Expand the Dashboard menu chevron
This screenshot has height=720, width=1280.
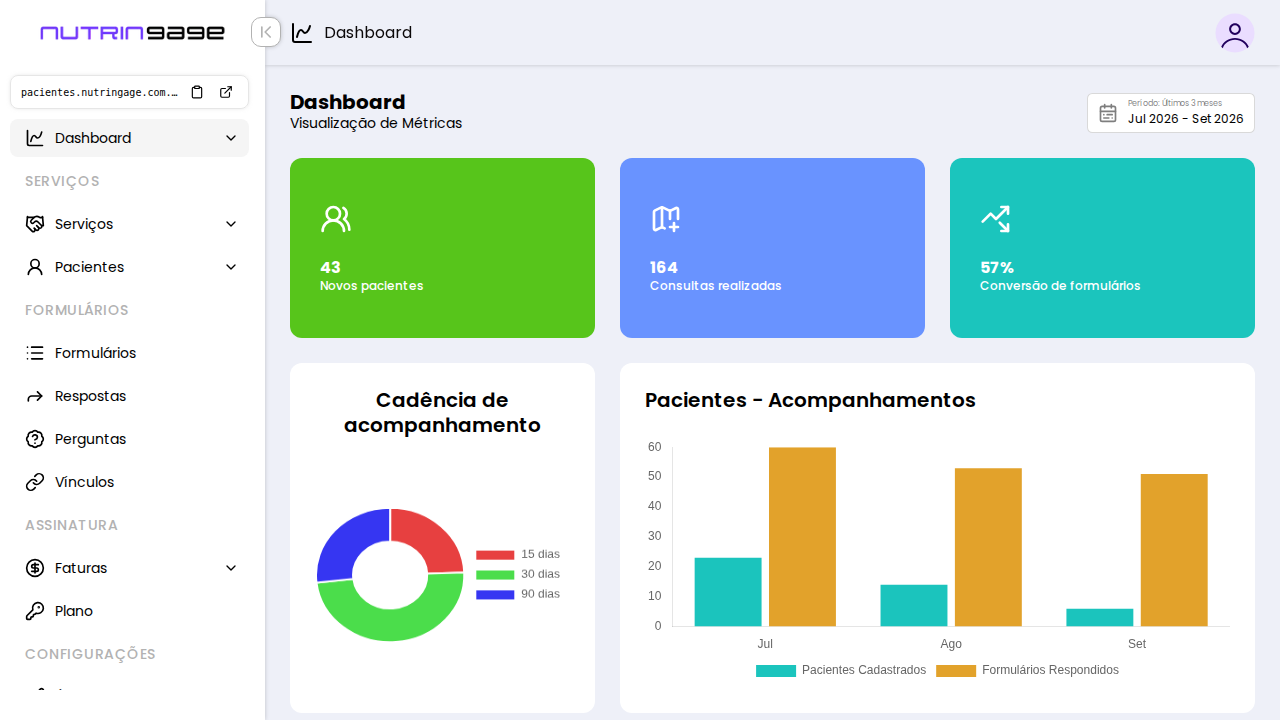[231, 138]
